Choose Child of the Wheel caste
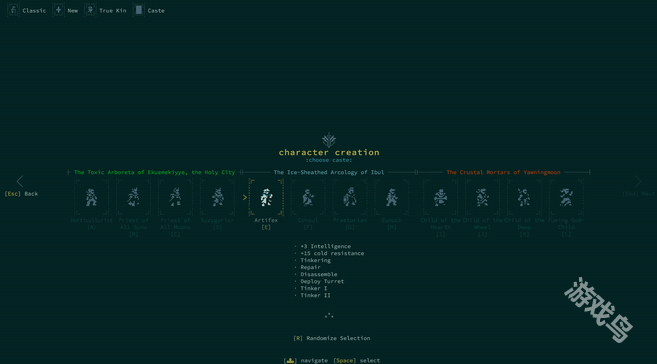 (x=482, y=197)
